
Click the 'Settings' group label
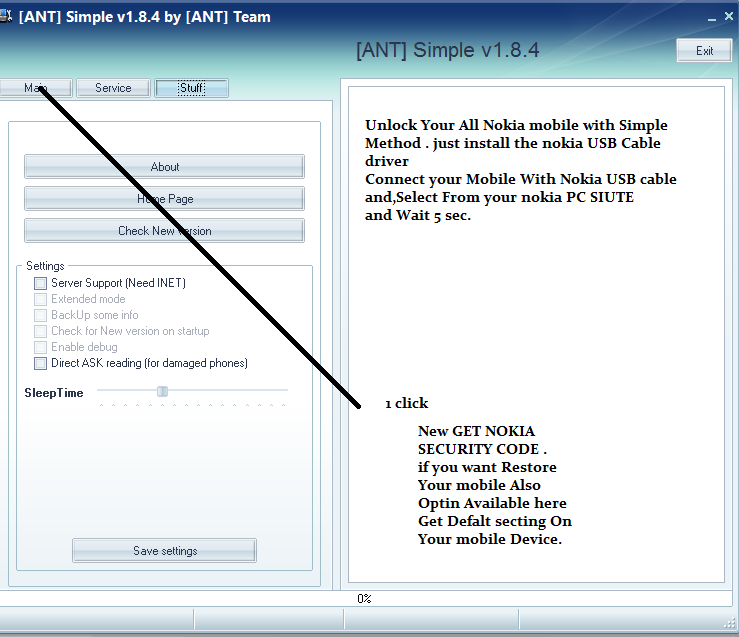pos(45,266)
